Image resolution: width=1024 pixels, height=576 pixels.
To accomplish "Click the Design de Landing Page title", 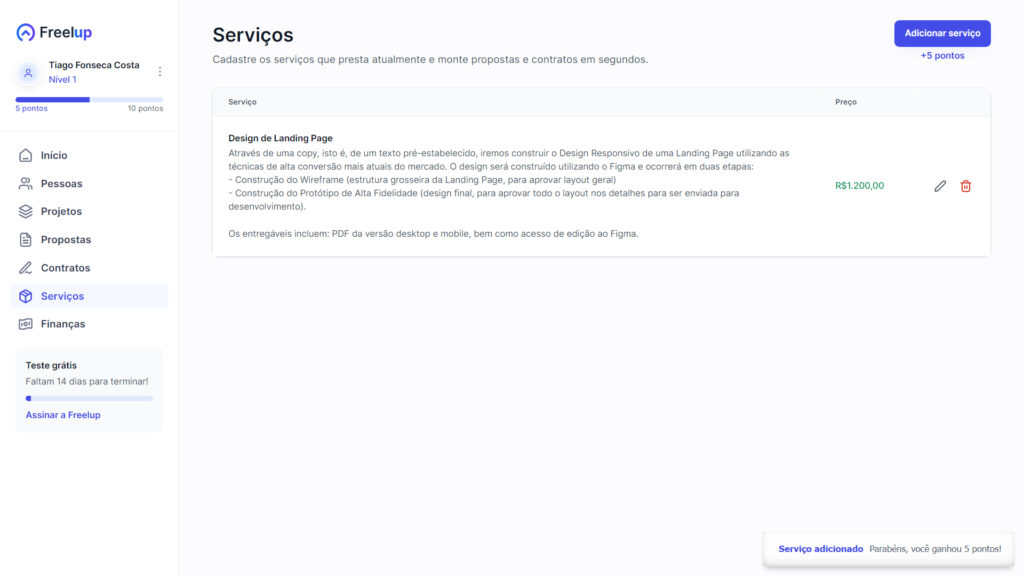I will tap(280, 138).
